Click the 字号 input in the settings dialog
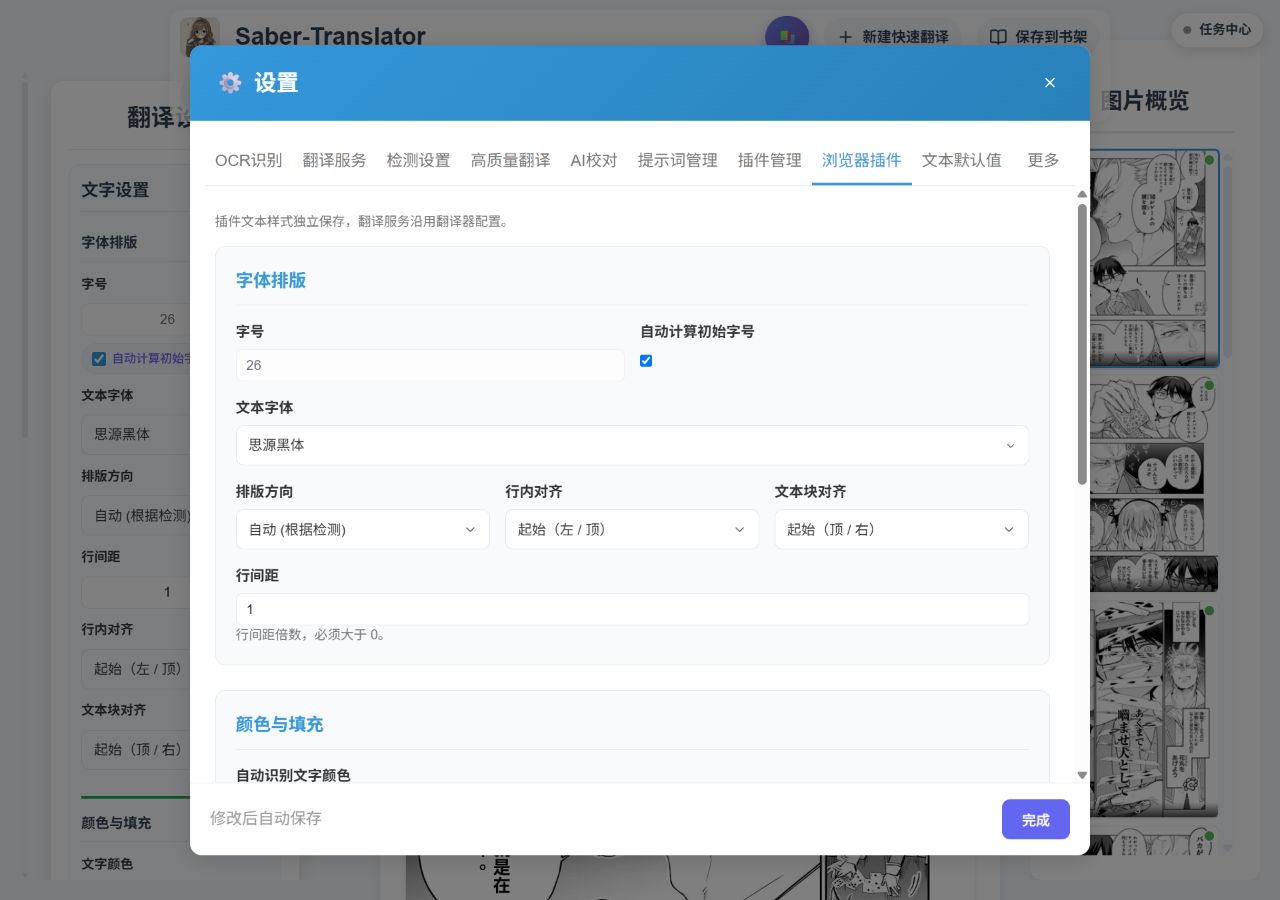The height and width of the screenshot is (900, 1280). (x=430, y=365)
